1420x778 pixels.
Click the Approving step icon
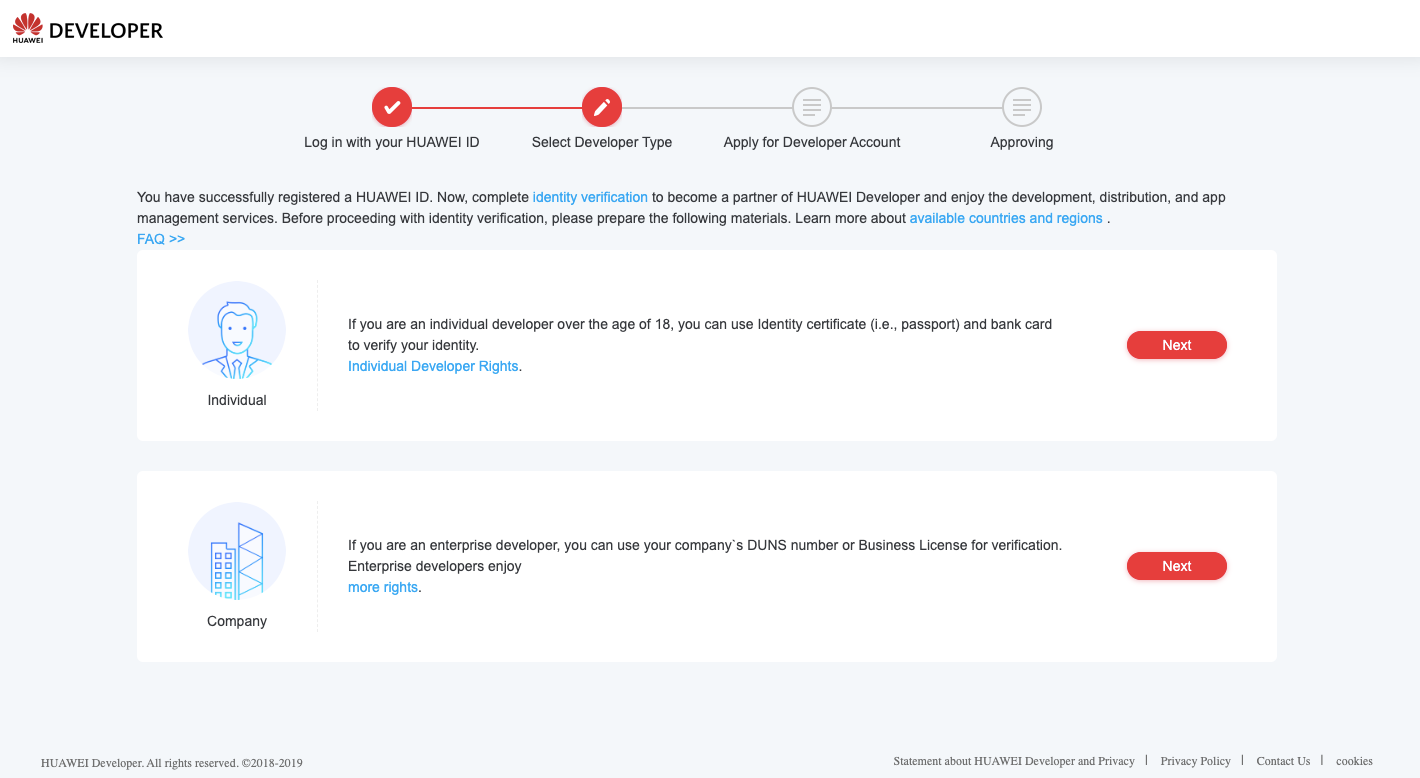(x=1022, y=107)
